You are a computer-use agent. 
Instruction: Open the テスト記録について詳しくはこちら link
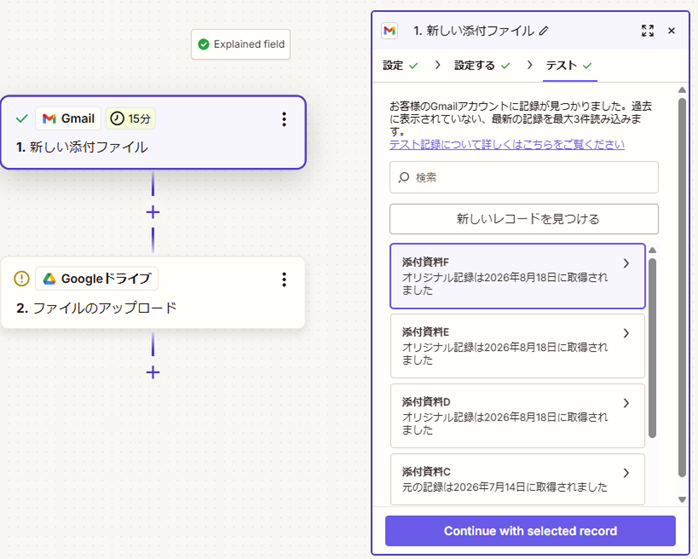click(x=507, y=145)
